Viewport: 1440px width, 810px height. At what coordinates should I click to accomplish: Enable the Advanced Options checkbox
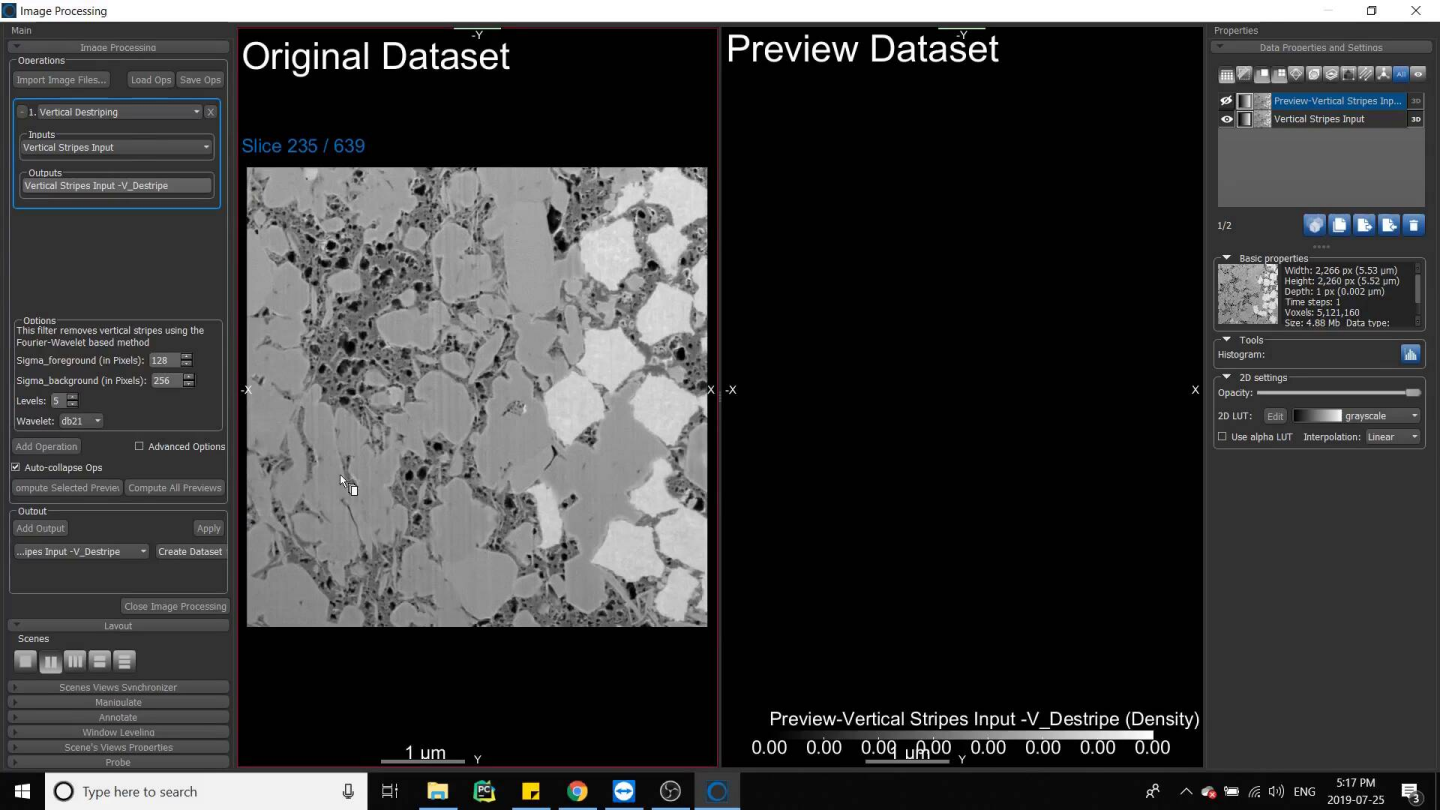tap(140, 447)
